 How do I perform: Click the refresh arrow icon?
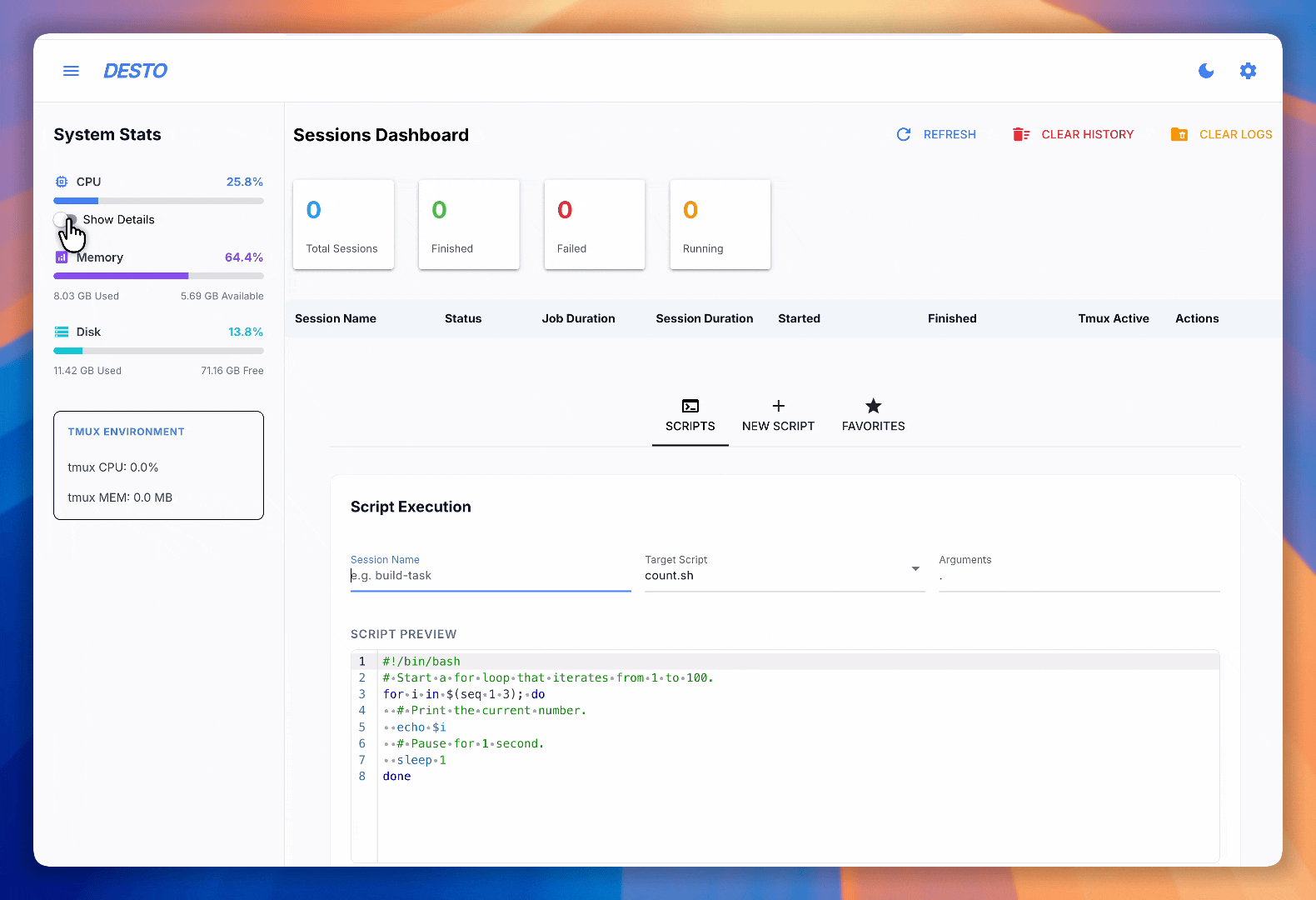(x=903, y=134)
